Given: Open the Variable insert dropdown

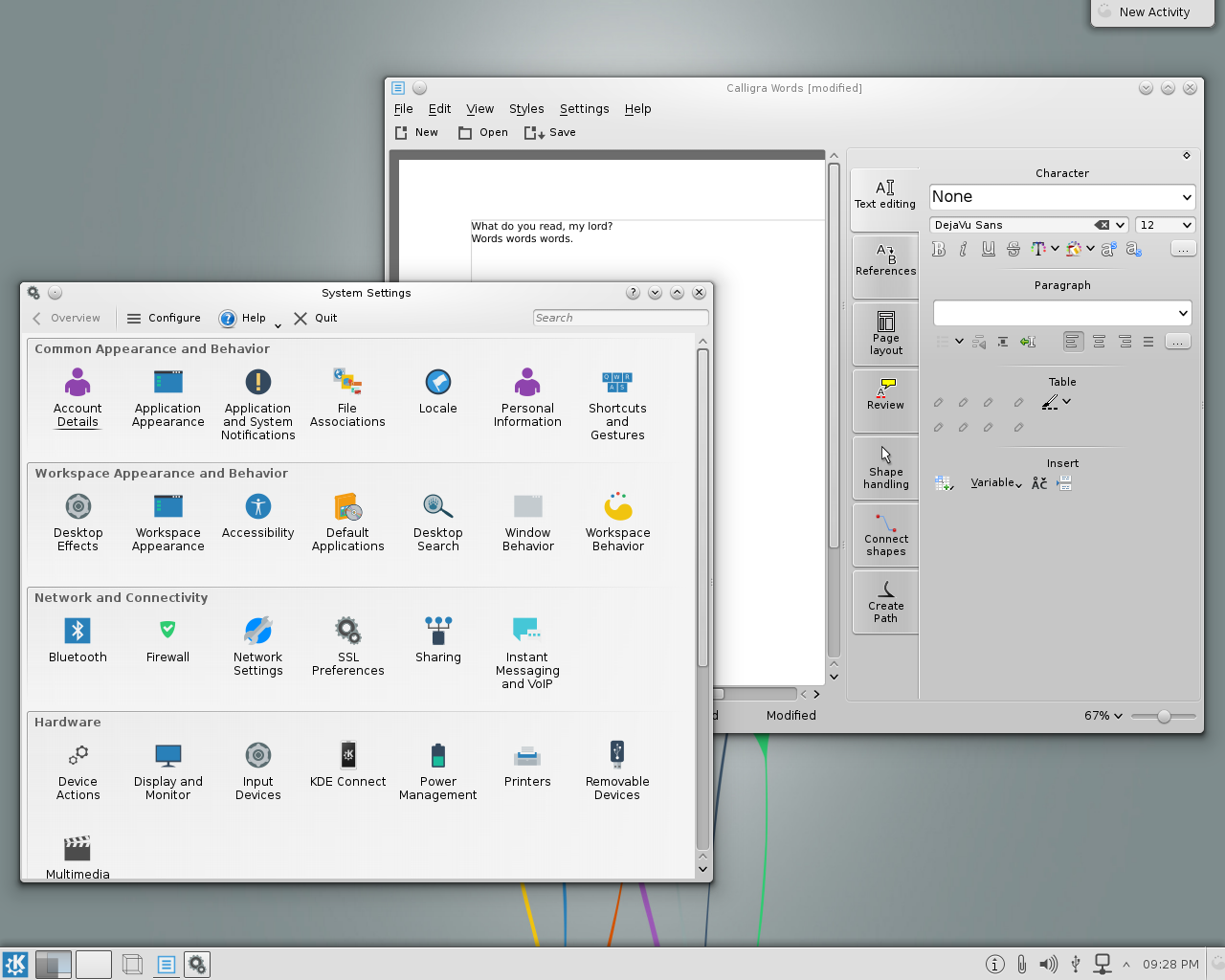Looking at the screenshot, I should tap(996, 483).
